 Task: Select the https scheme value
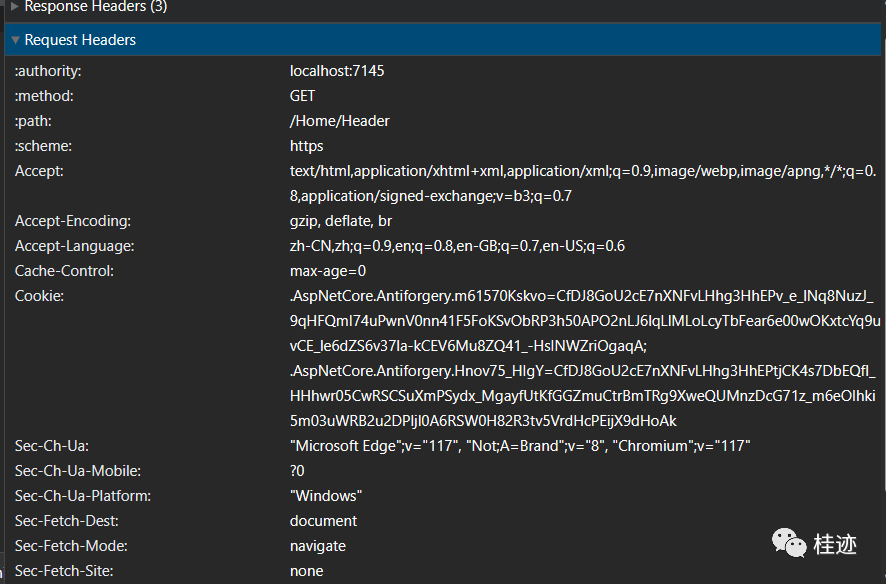pyautogui.click(x=306, y=146)
